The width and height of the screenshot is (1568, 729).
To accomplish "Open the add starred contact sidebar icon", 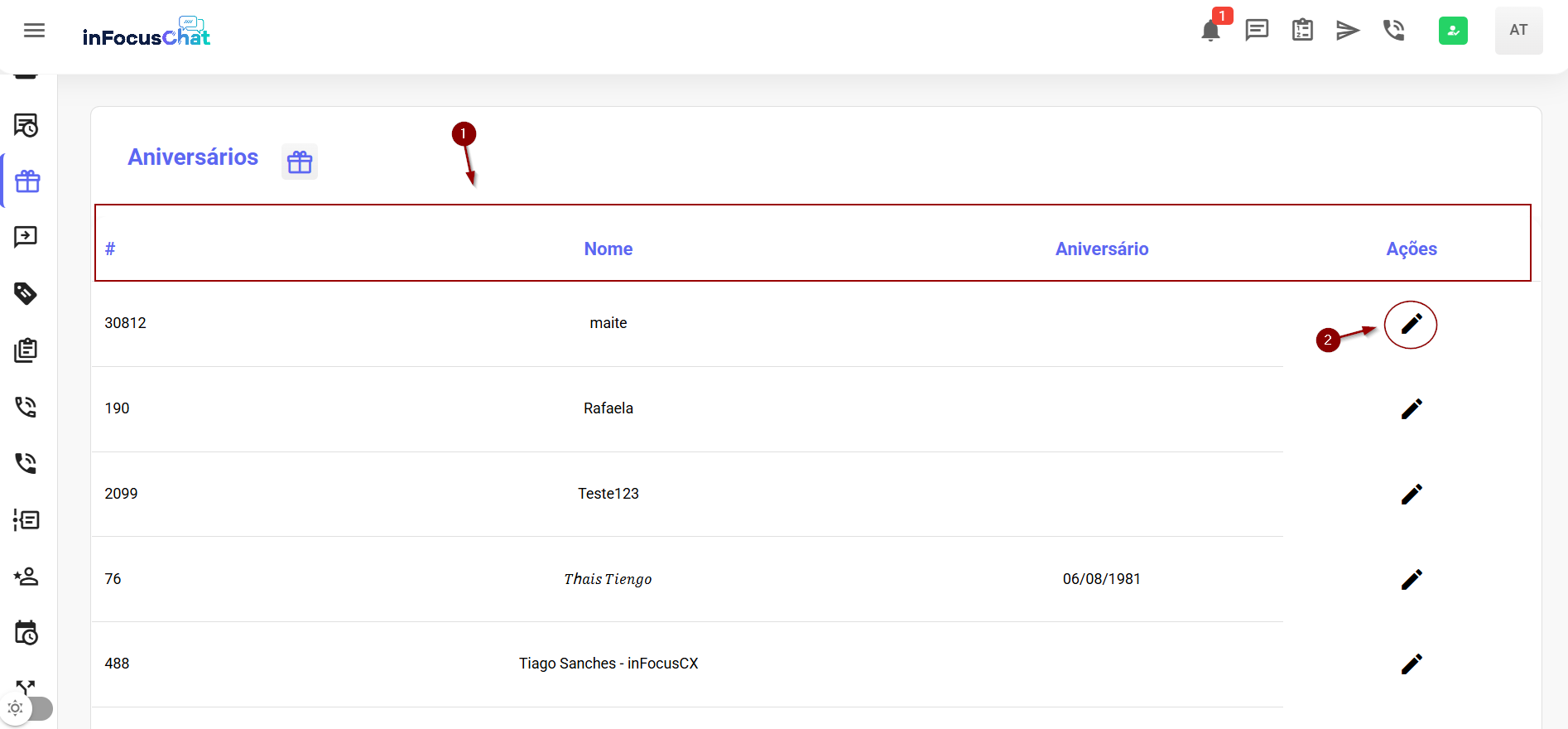I will click(x=26, y=577).
